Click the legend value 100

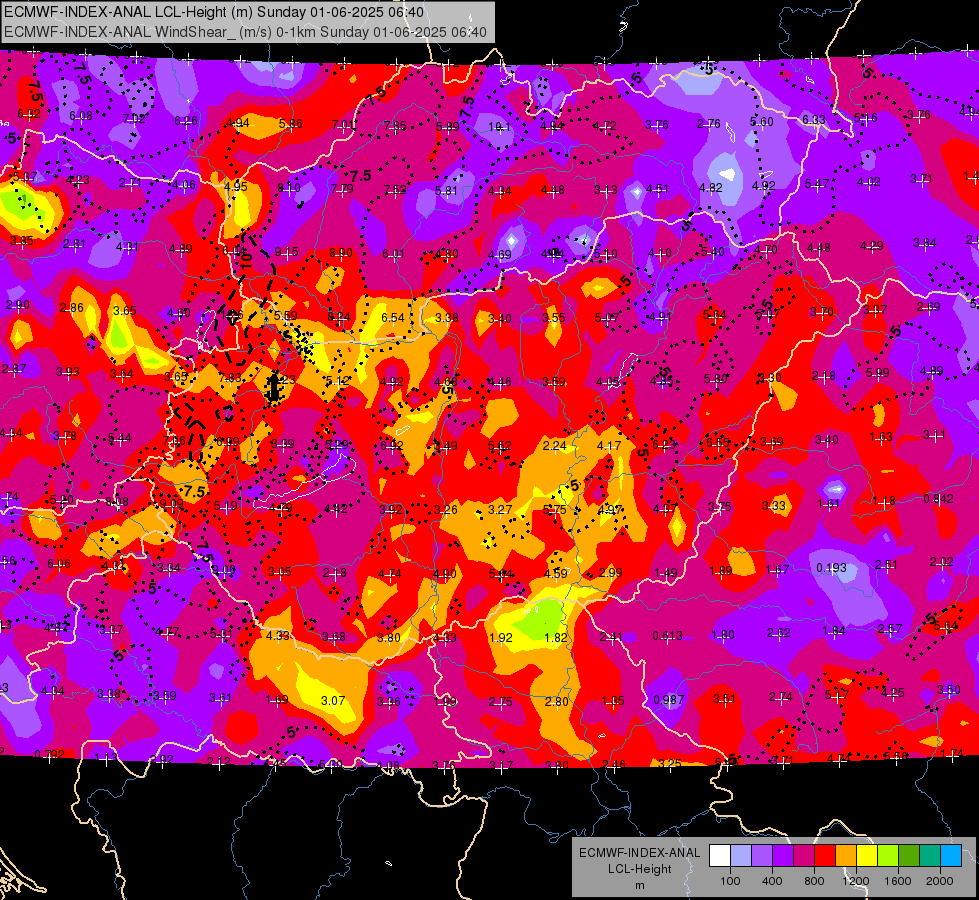tap(730, 881)
